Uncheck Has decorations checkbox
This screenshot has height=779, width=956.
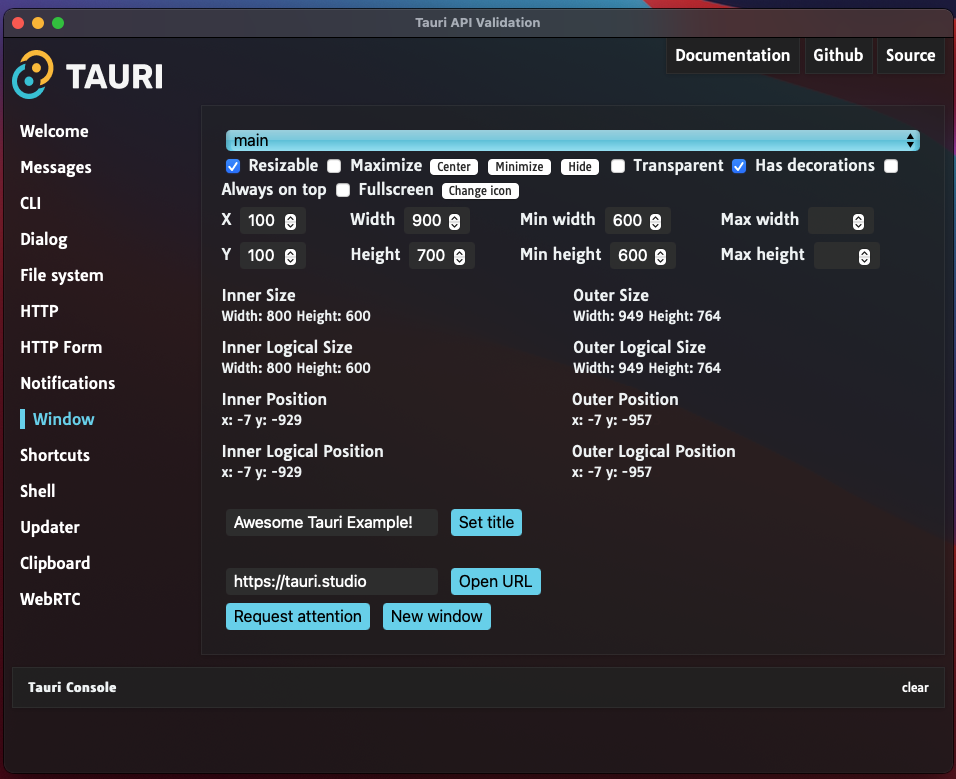(739, 166)
